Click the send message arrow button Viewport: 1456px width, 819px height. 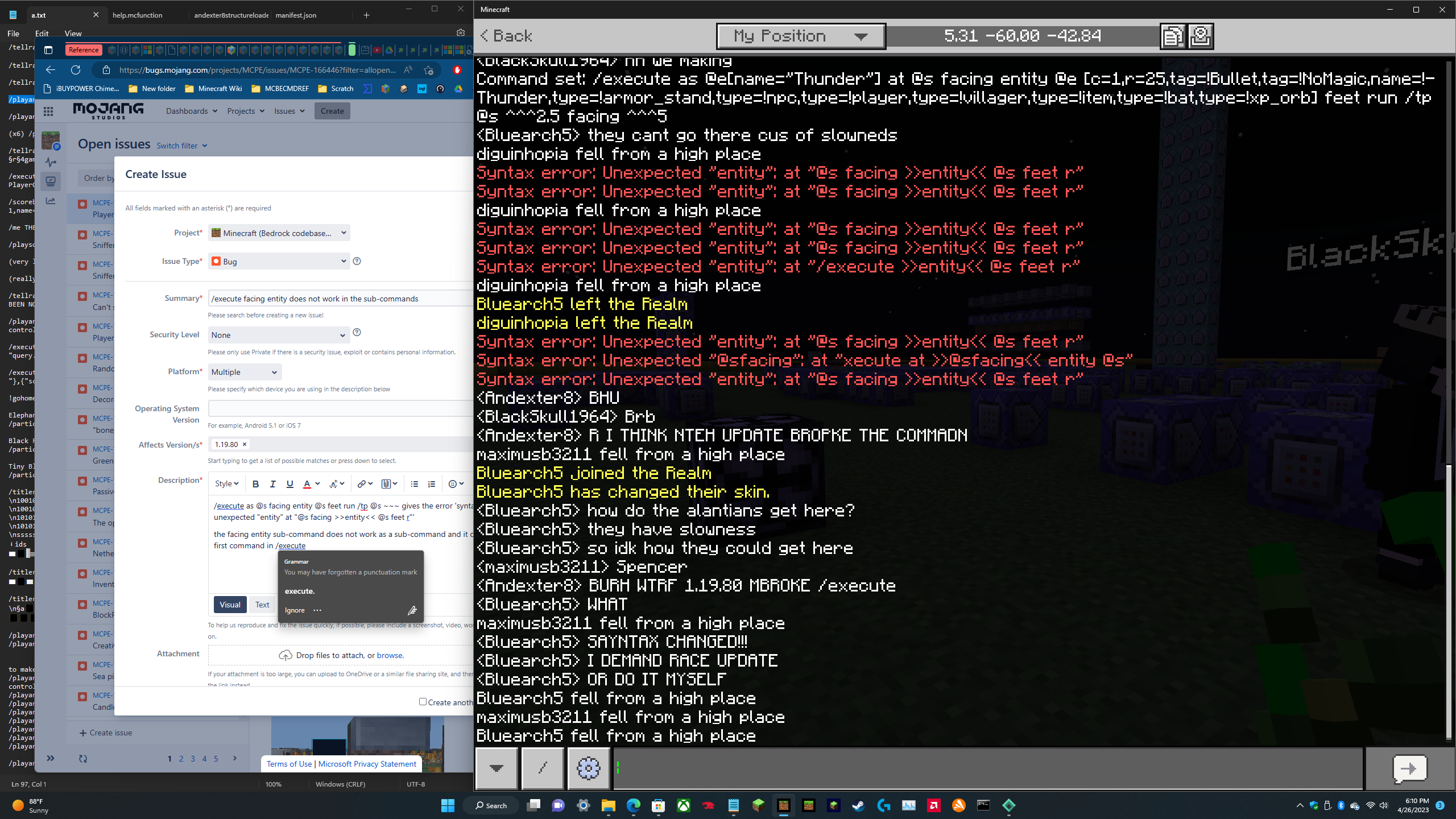click(x=1409, y=768)
